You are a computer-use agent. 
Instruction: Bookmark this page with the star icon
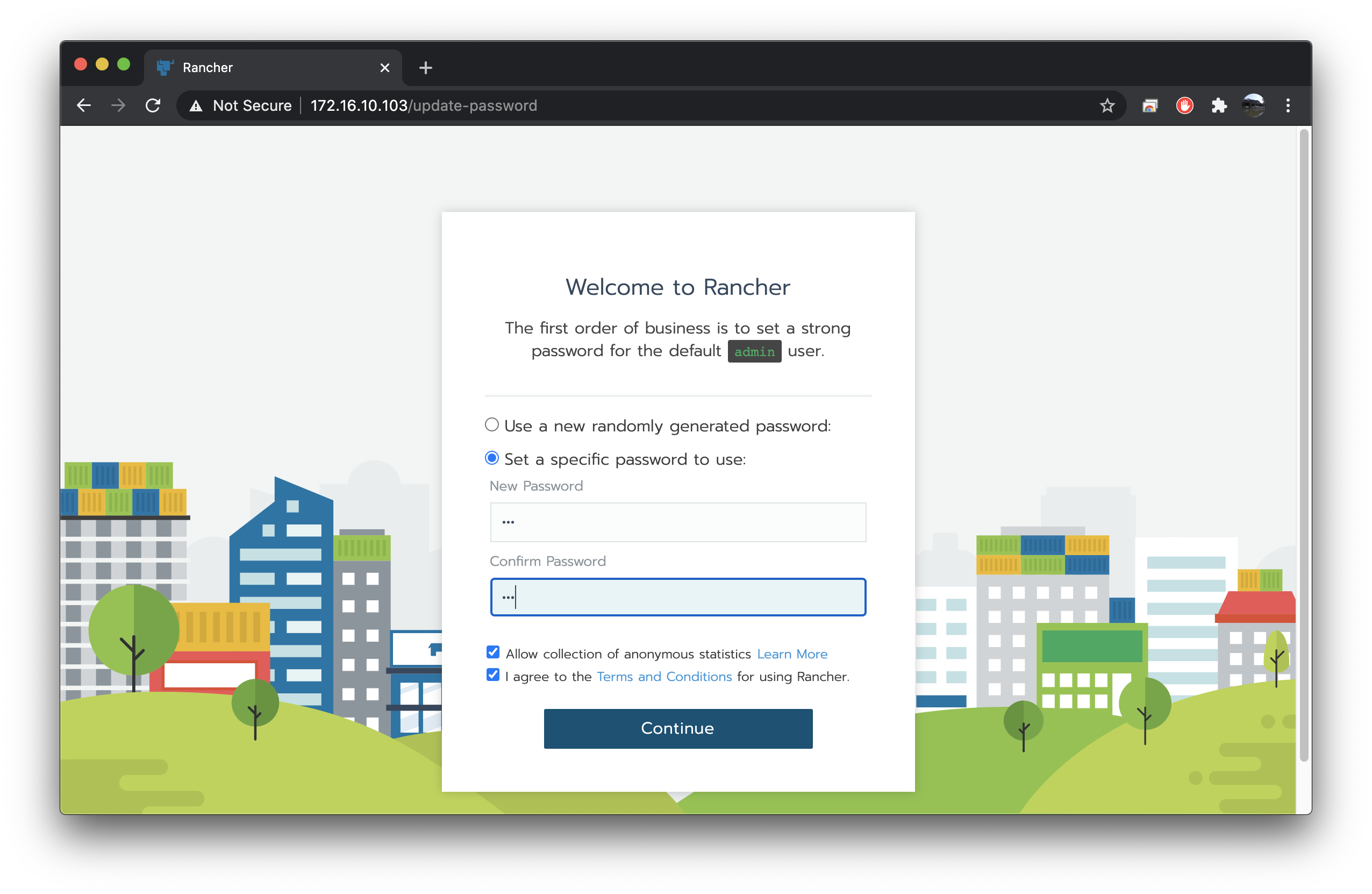pos(1107,105)
